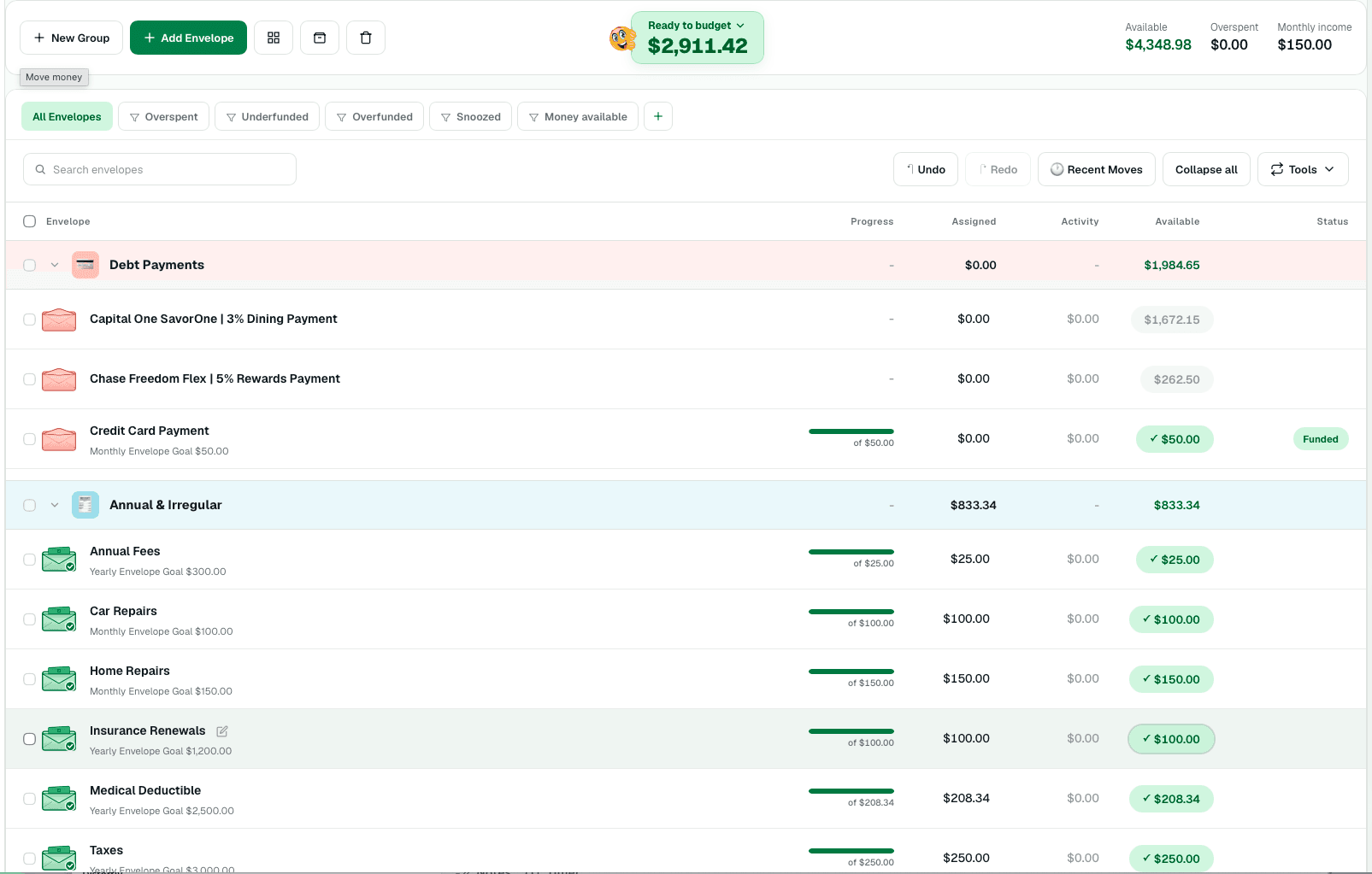Image resolution: width=1372 pixels, height=874 pixels.
Task: Click the Monthly income $150.00 value
Action: click(1304, 44)
